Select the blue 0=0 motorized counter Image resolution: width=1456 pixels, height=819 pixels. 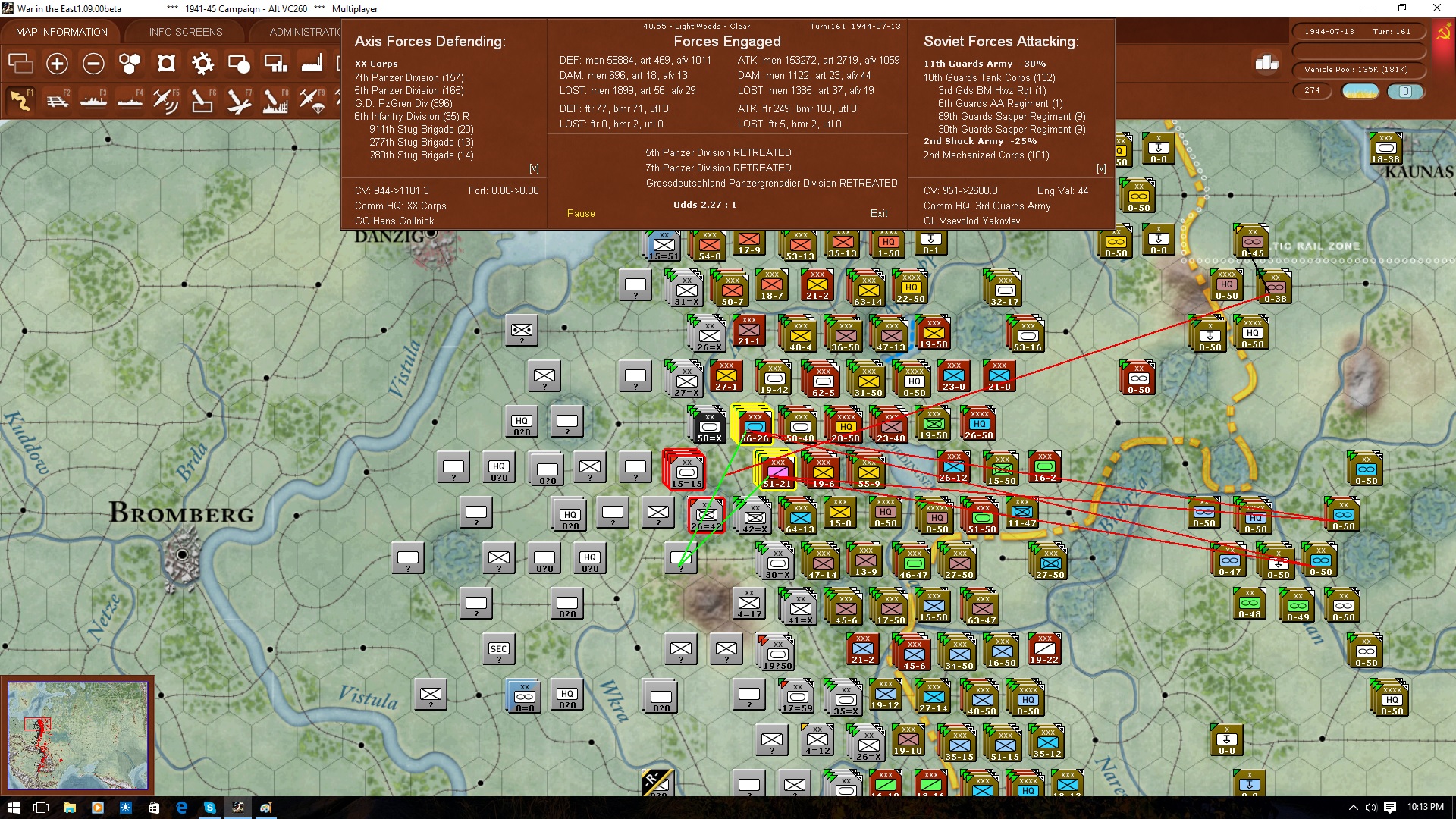[x=524, y=697]
